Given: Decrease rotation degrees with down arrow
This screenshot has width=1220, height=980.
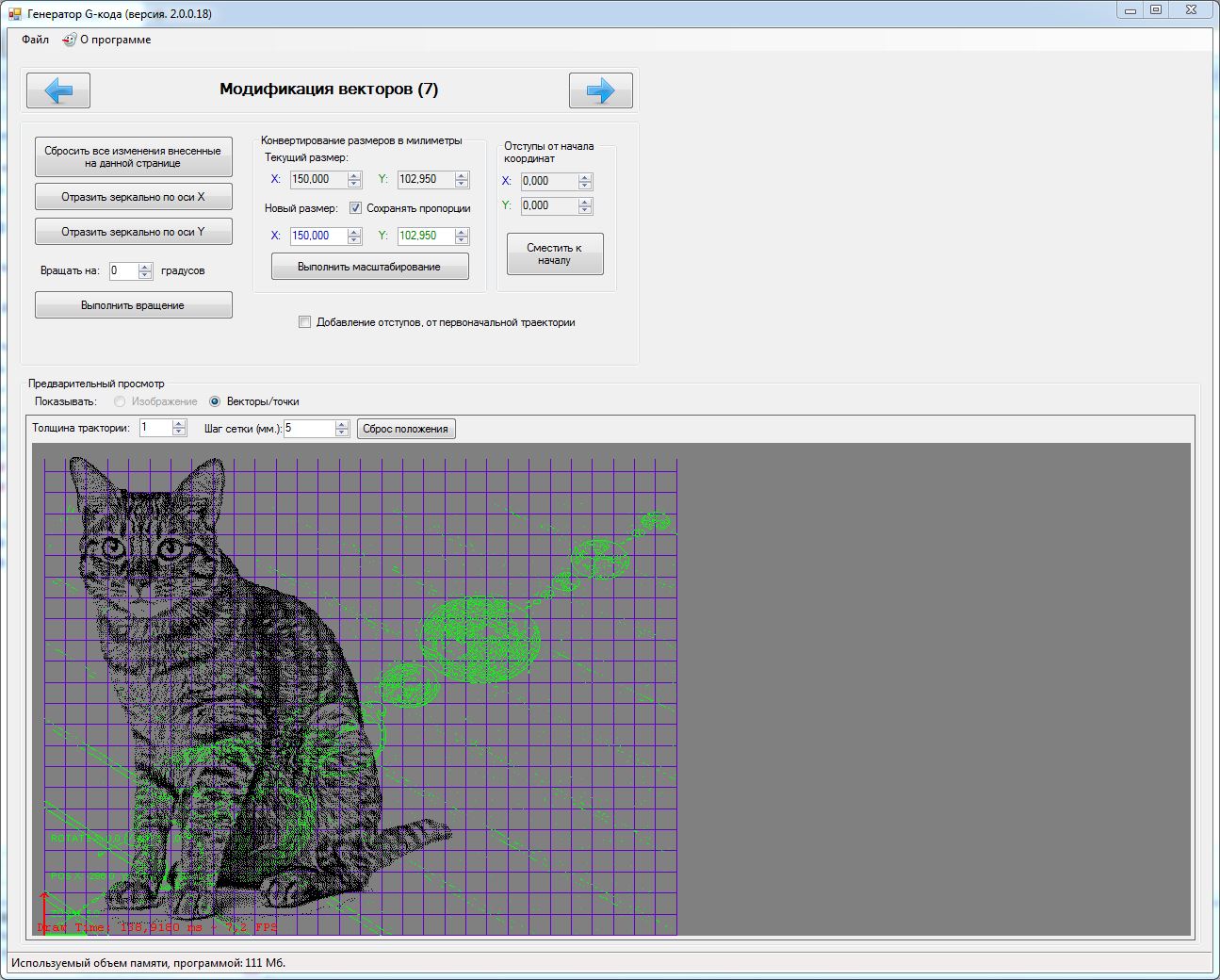Looking at the screenshot, I should 145,275.
